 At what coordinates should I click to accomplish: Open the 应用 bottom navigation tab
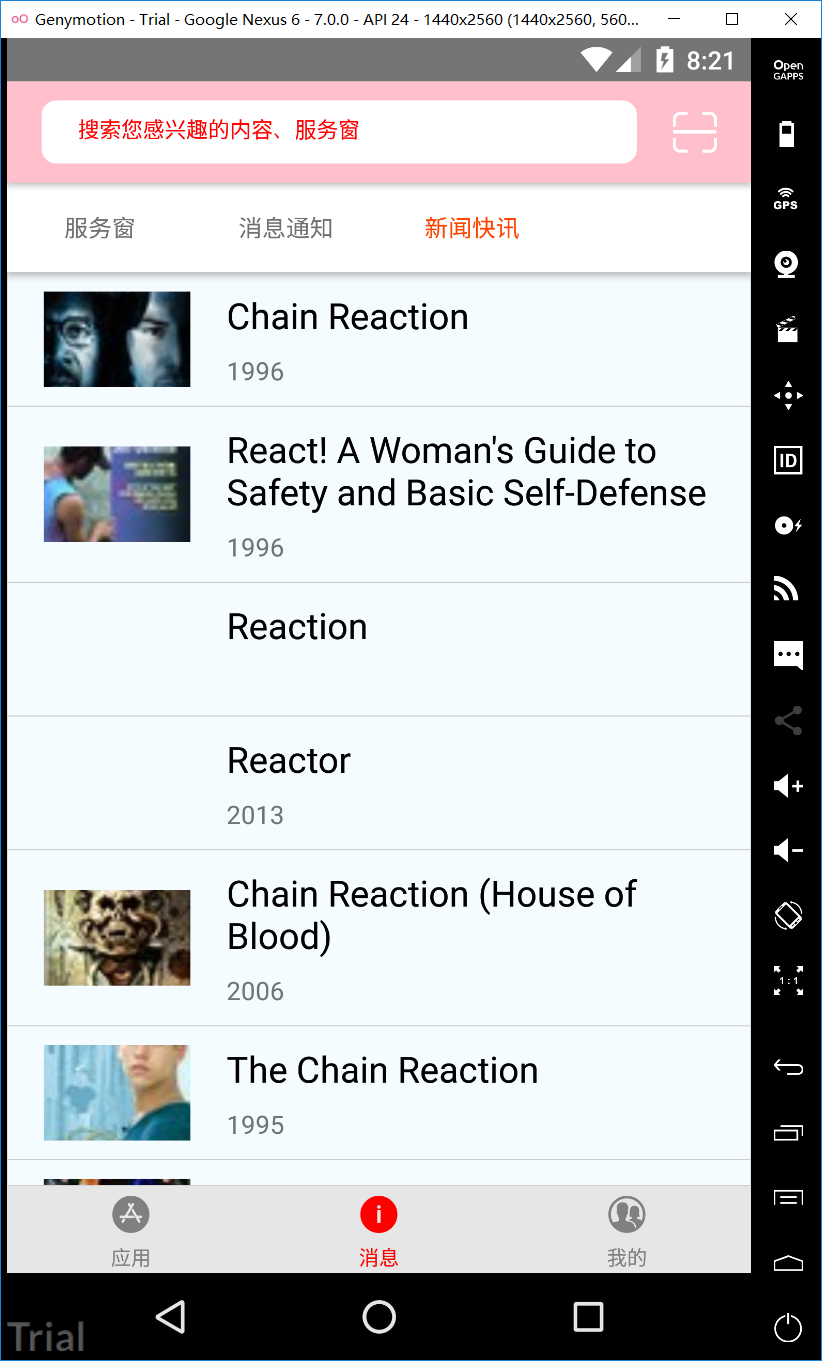coord(130,1230)
